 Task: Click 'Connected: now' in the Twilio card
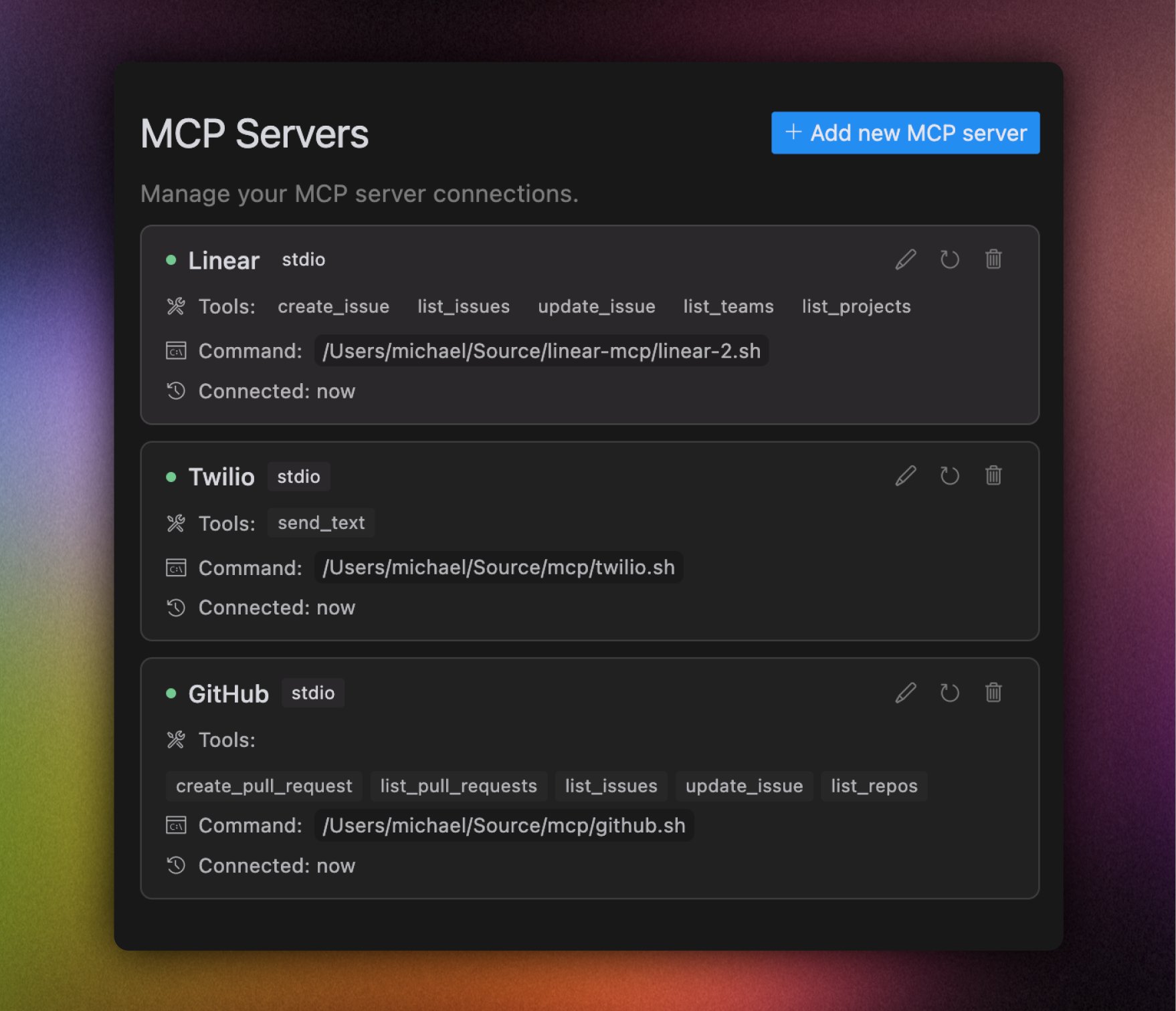click(x=277, y=608)
